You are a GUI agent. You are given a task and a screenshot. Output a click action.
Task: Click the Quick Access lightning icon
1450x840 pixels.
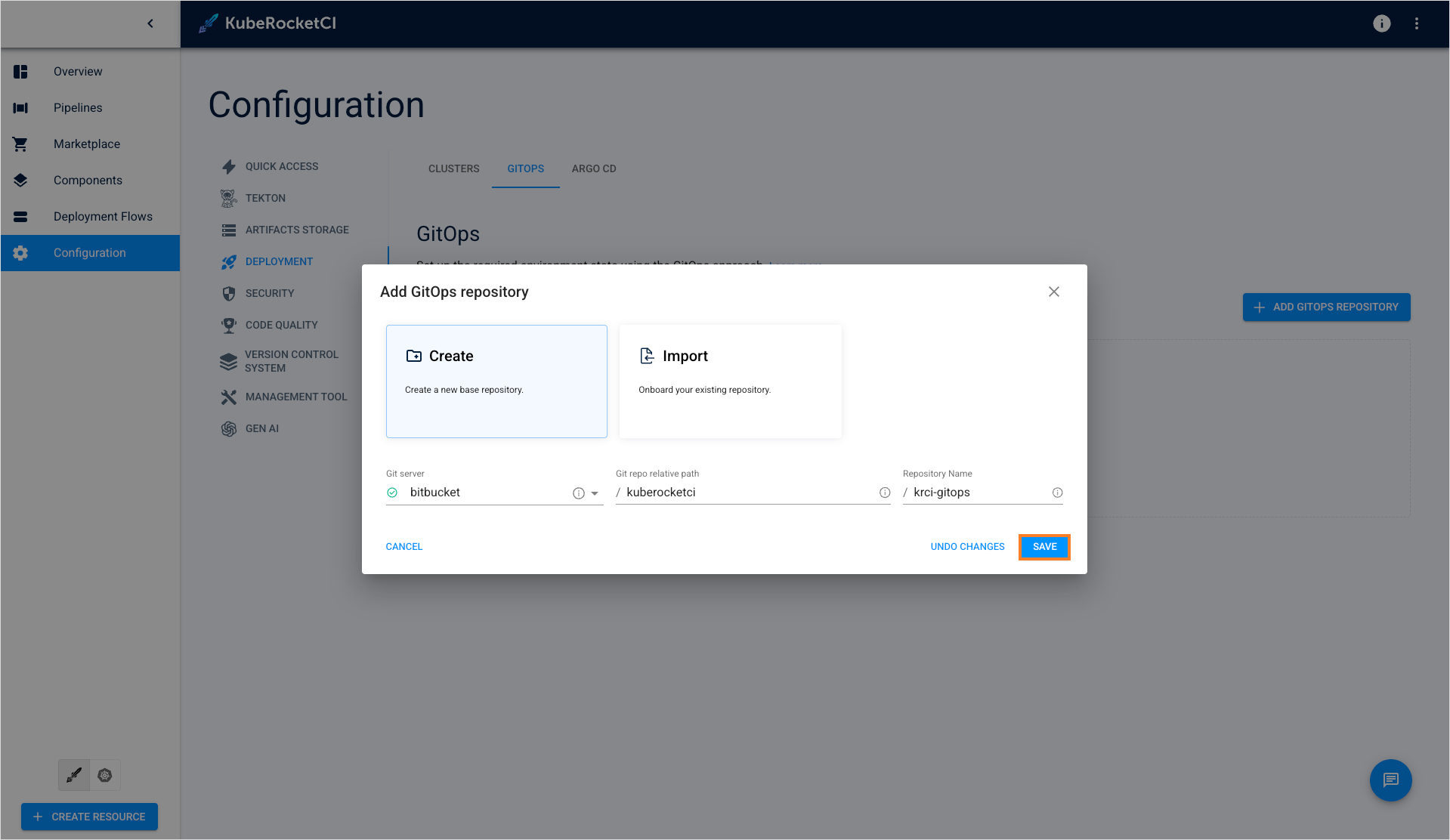[229, 166]
